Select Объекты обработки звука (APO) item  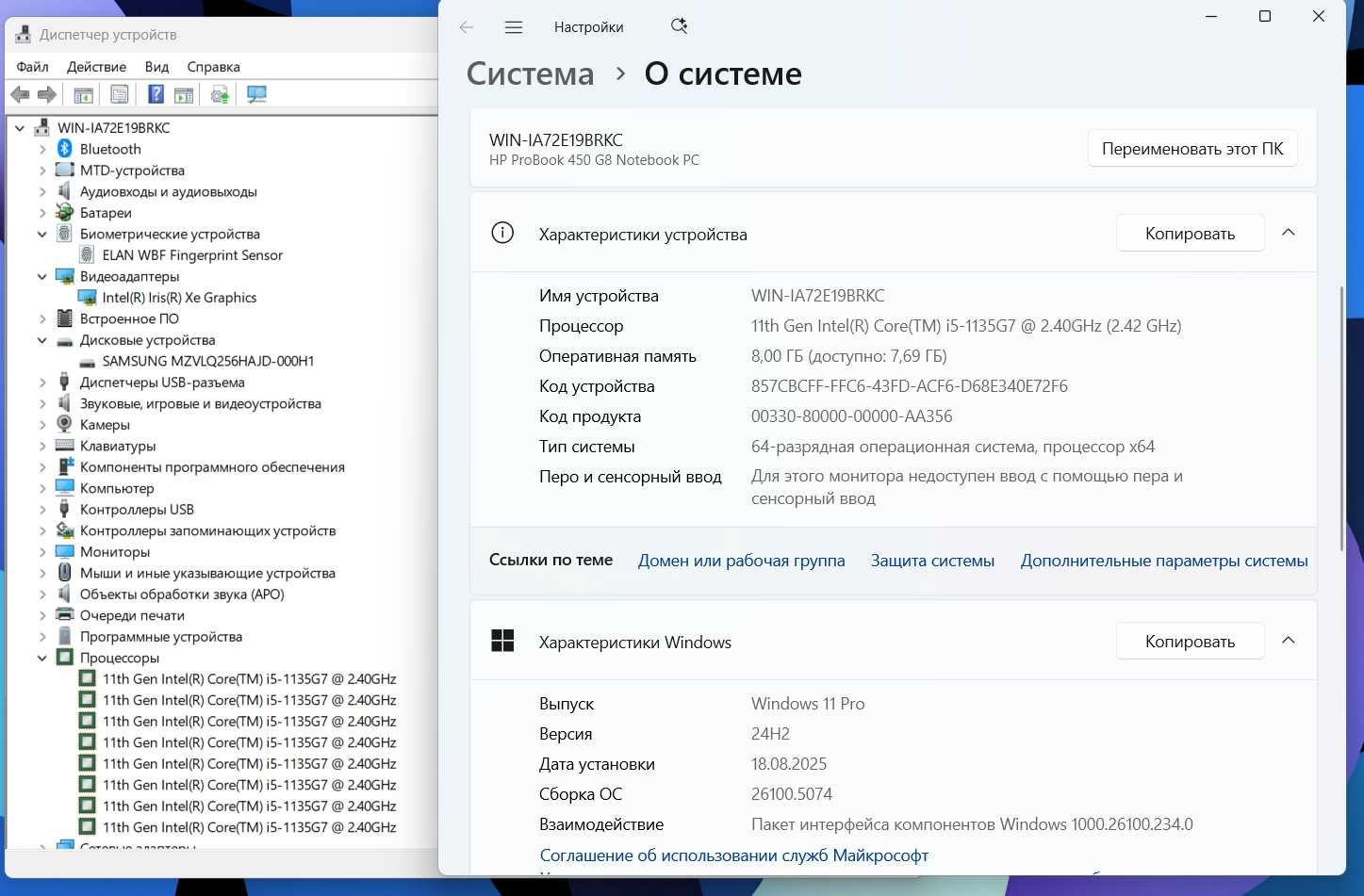tap(182, 595)
